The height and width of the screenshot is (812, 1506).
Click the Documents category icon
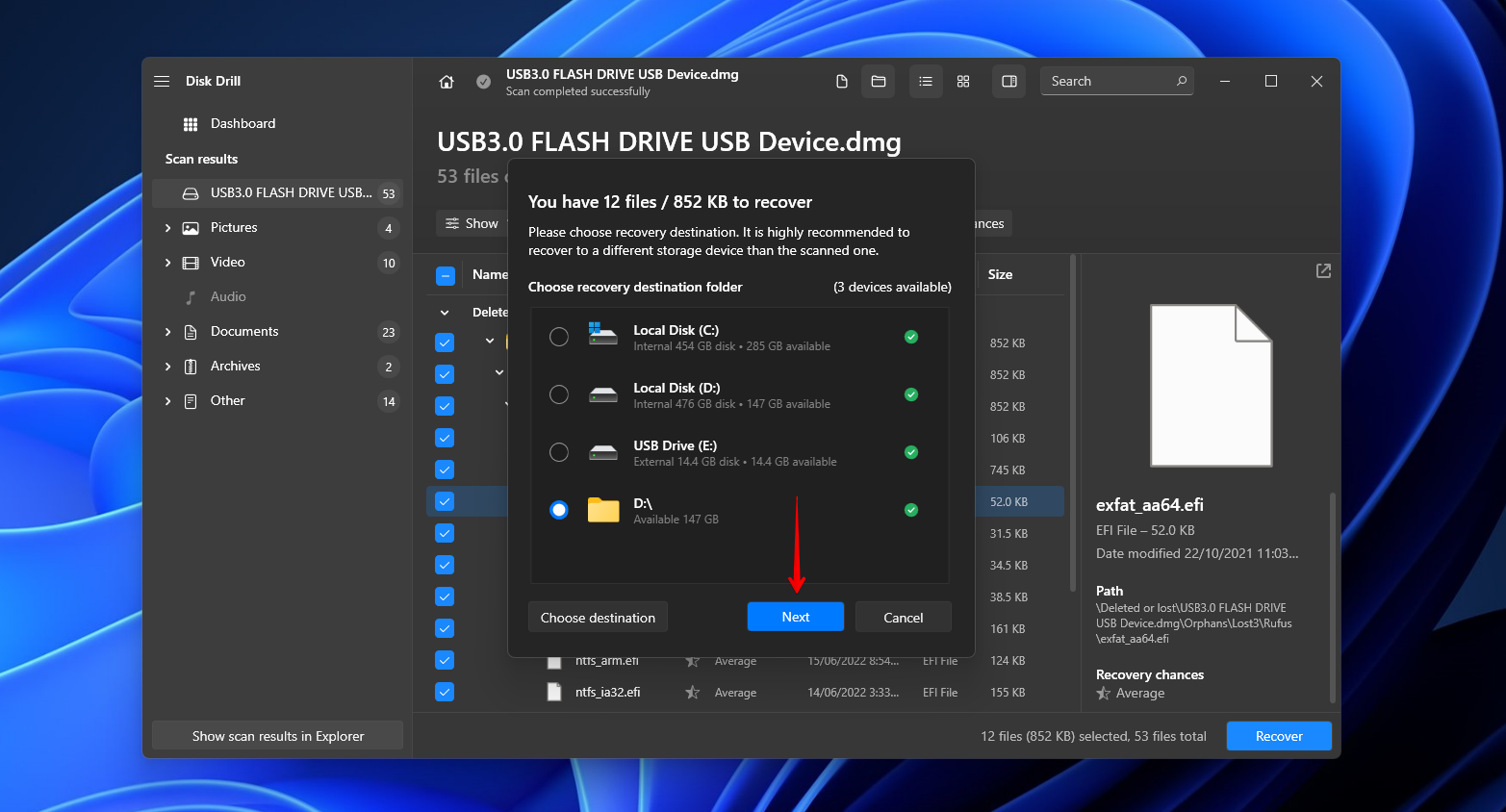(191, 332)
